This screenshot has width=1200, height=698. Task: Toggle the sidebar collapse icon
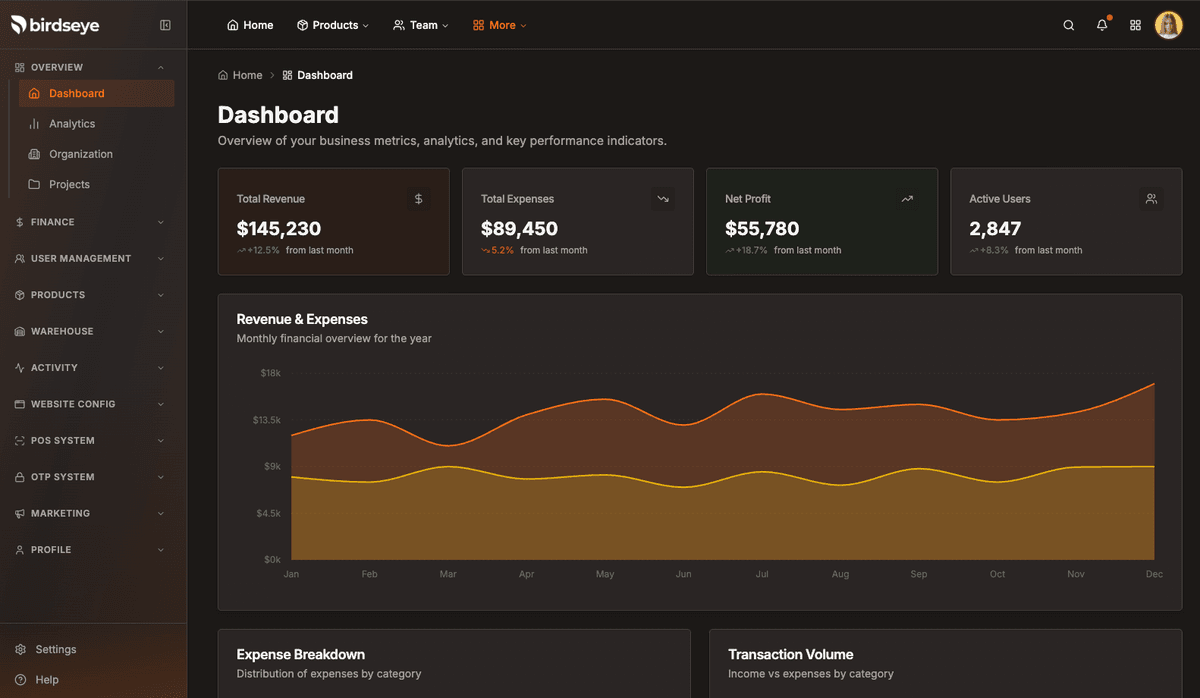pyautogui.click(x=165, y=25)
